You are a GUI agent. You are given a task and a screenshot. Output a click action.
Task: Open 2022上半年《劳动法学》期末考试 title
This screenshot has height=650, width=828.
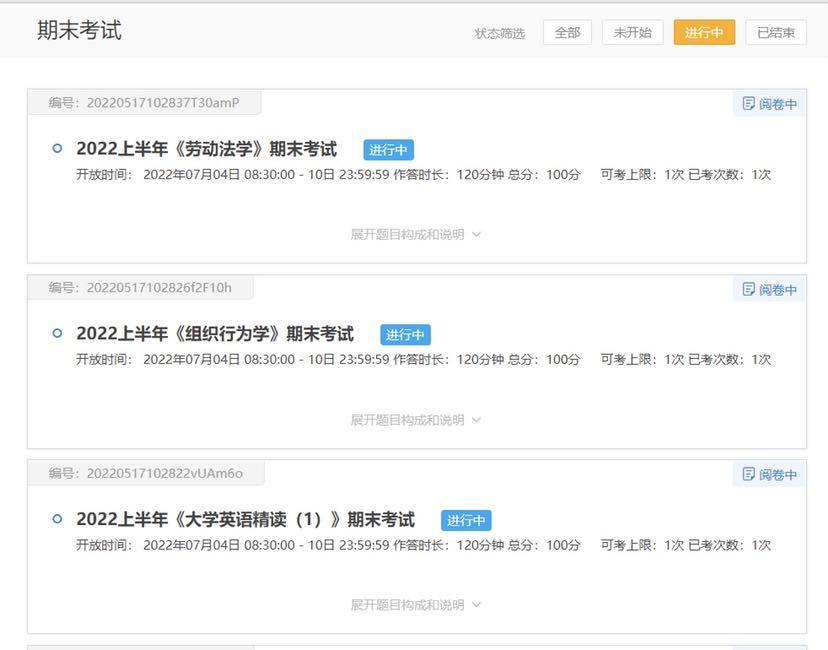(206, 149)
